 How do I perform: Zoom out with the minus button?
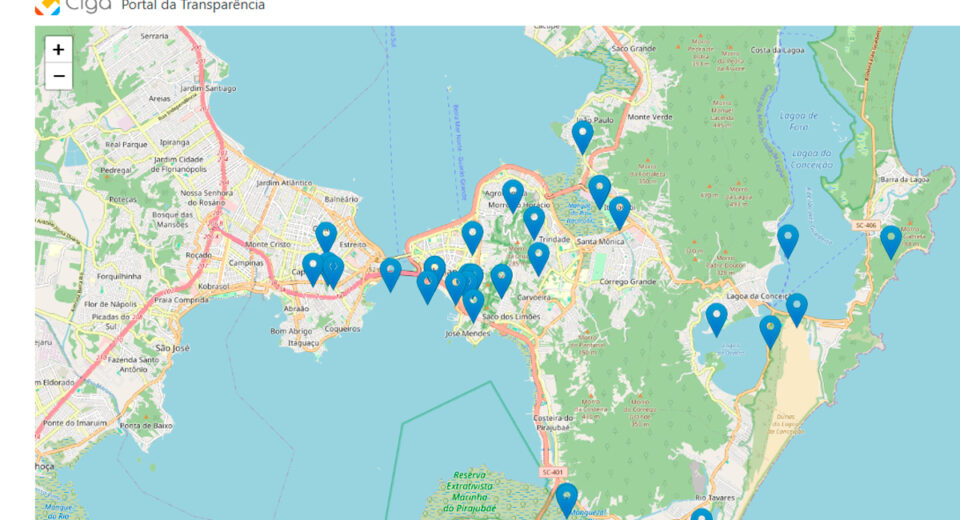point(58,76)
